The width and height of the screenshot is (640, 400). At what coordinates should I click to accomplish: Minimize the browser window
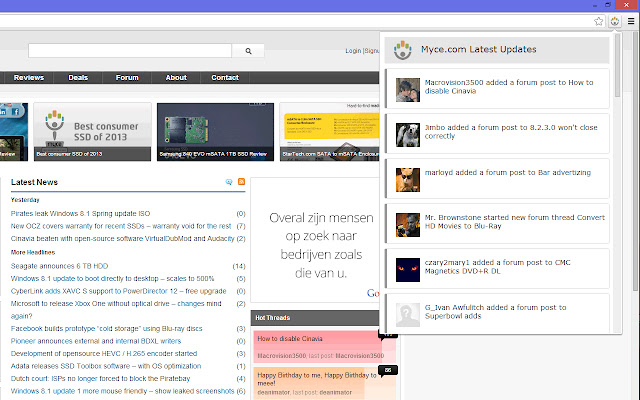click(595, 5)
